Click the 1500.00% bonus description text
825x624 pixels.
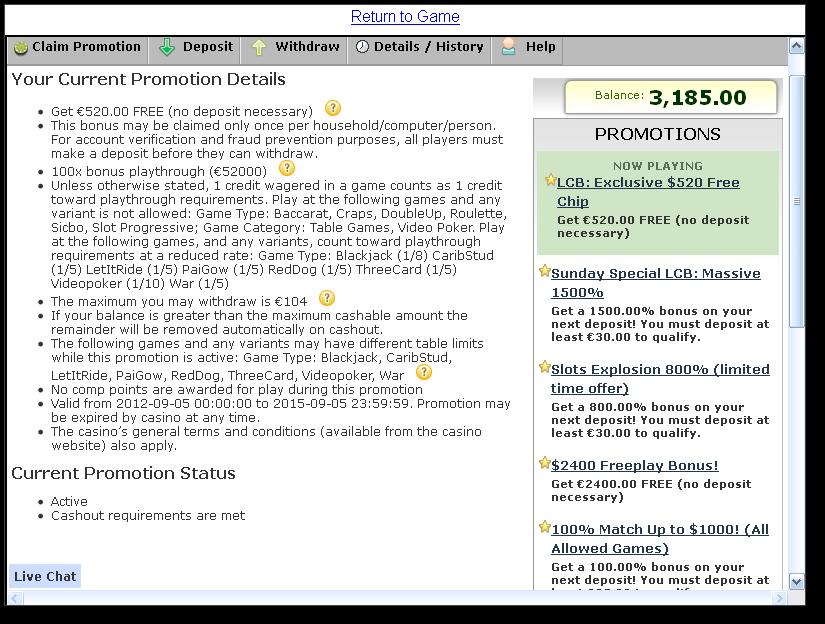660,324
